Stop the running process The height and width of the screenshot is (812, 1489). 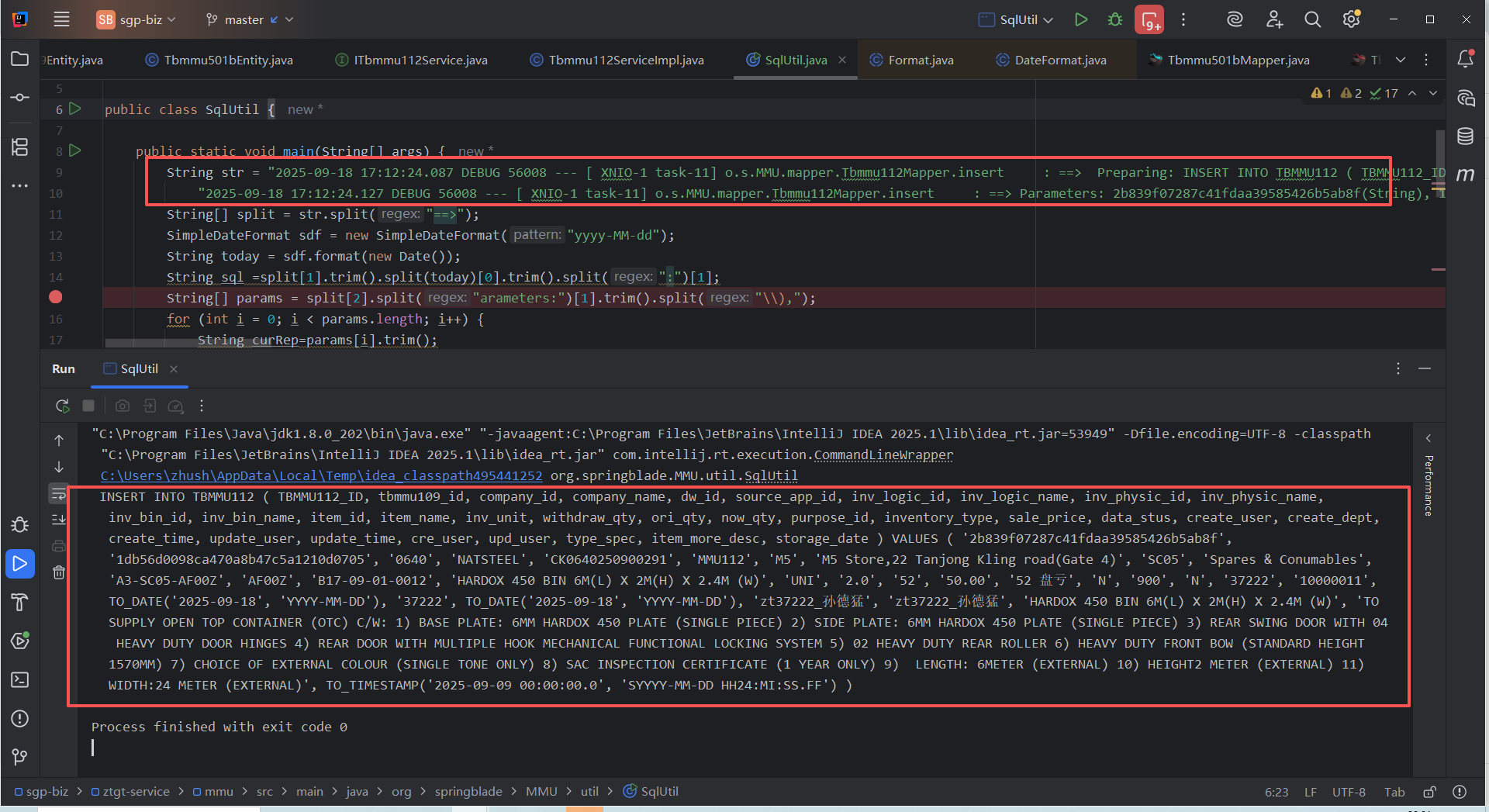pyautogui.click(x=88, y=406)
